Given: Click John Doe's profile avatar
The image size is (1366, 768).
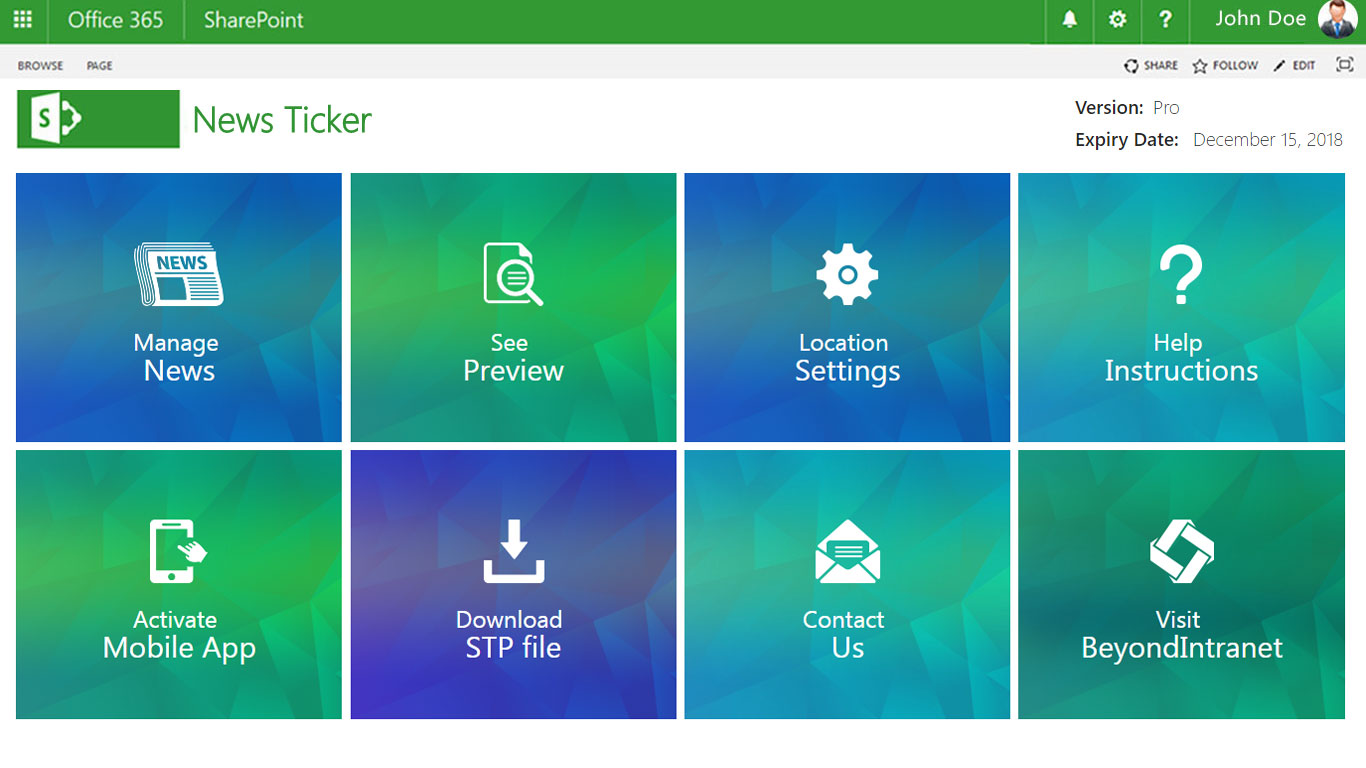Looking at the screenshot, I should [1338, 19].
